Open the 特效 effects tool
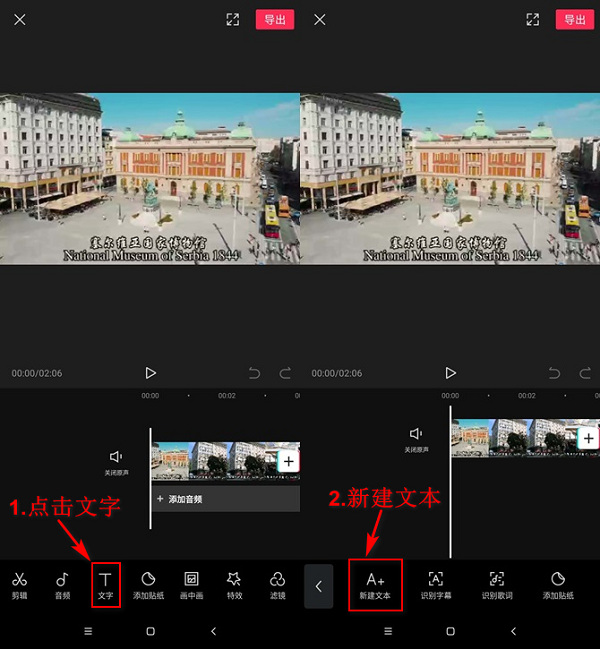Screen dimensions: 600x649 point(234,585)
